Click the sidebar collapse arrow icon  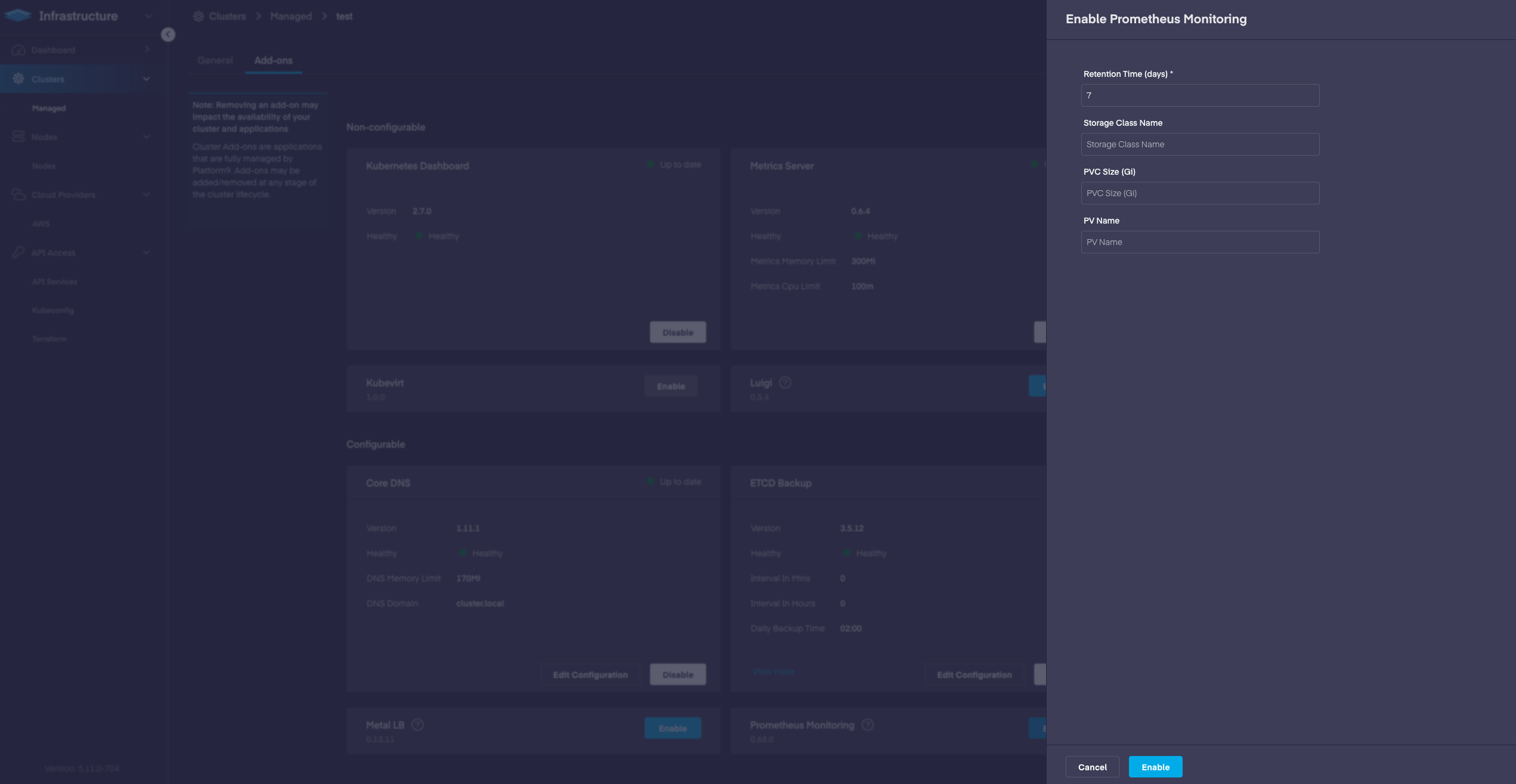pos(168,35)
